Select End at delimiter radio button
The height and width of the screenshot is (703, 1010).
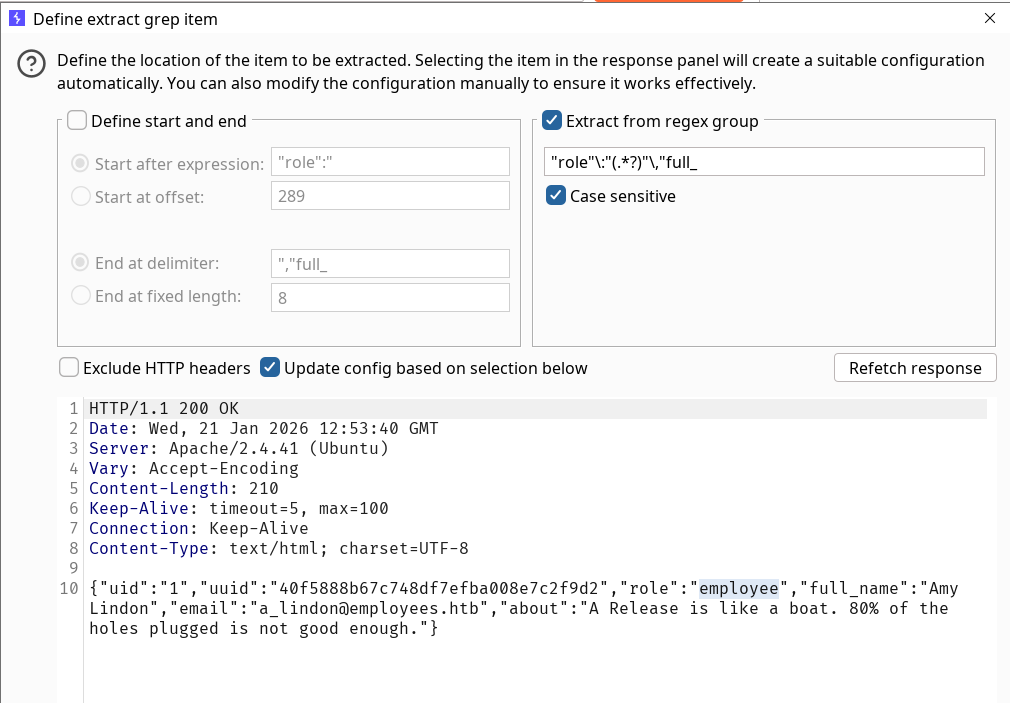tap(81, 264)
